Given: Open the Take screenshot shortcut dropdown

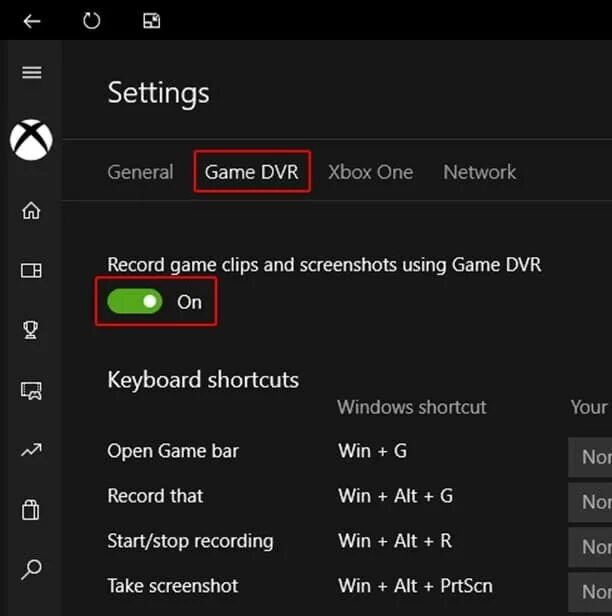Looking at the screenshot, I should coord(591,591).
